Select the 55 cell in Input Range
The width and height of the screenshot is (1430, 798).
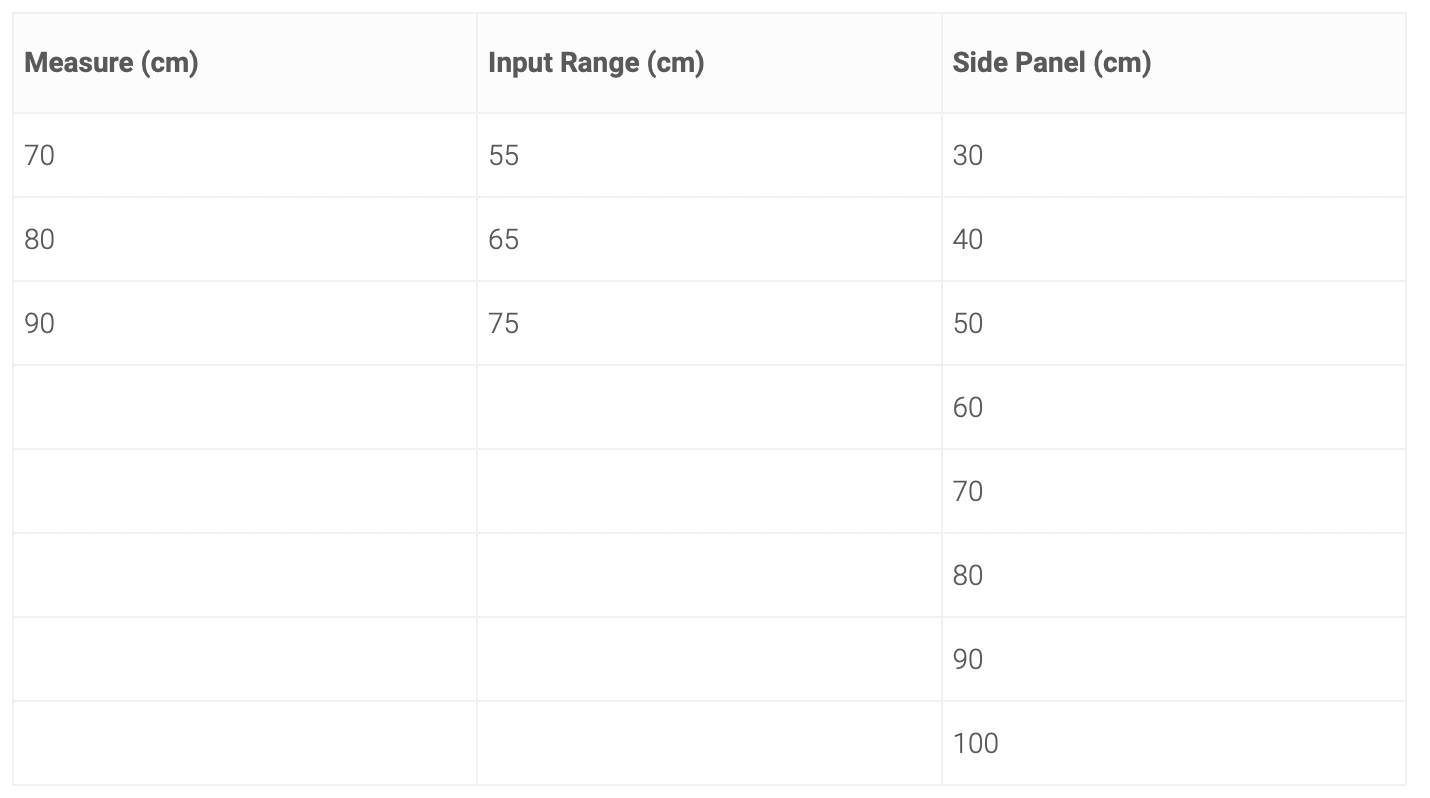coord(709,155)
